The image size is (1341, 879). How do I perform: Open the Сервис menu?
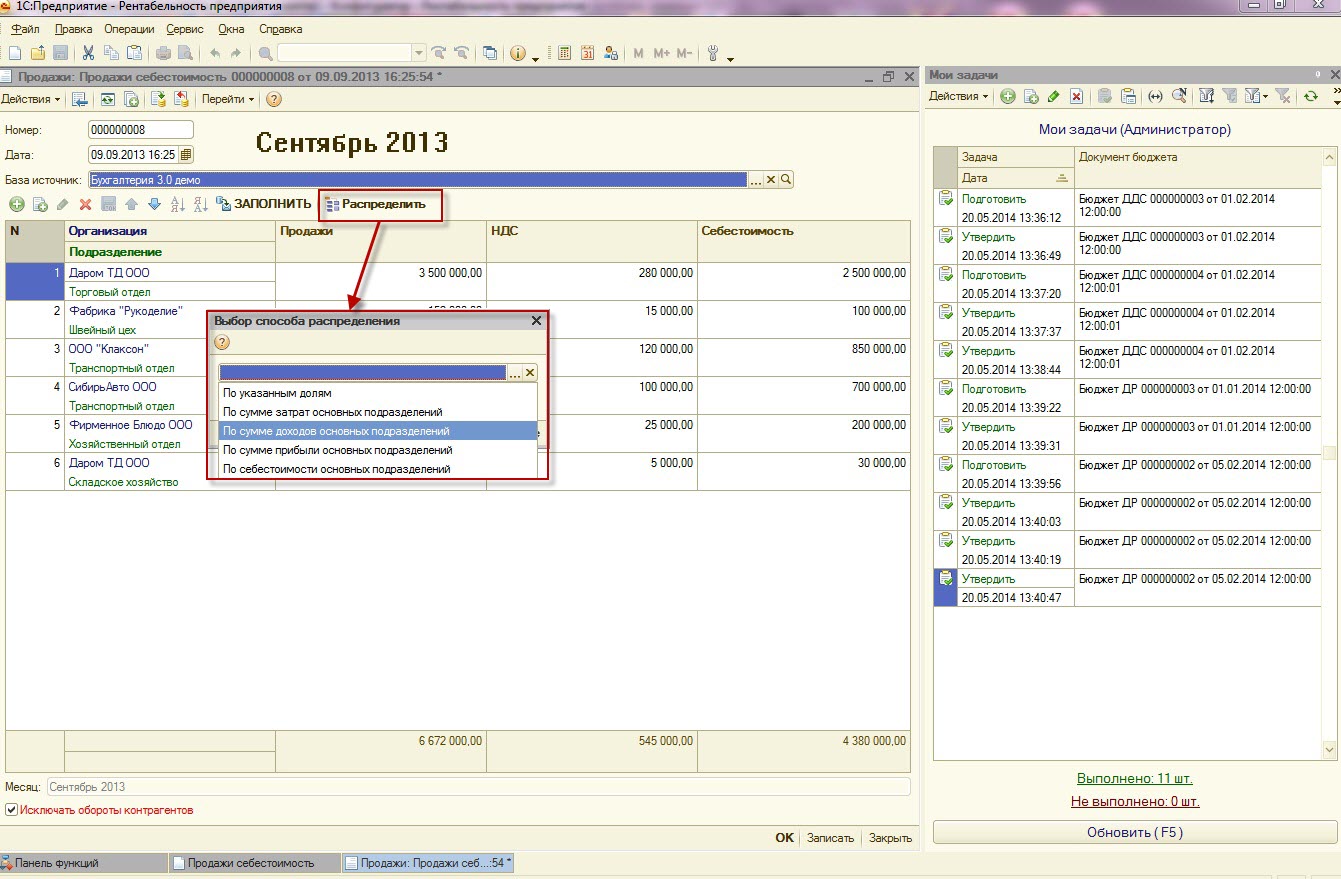(x=183, y=29)
